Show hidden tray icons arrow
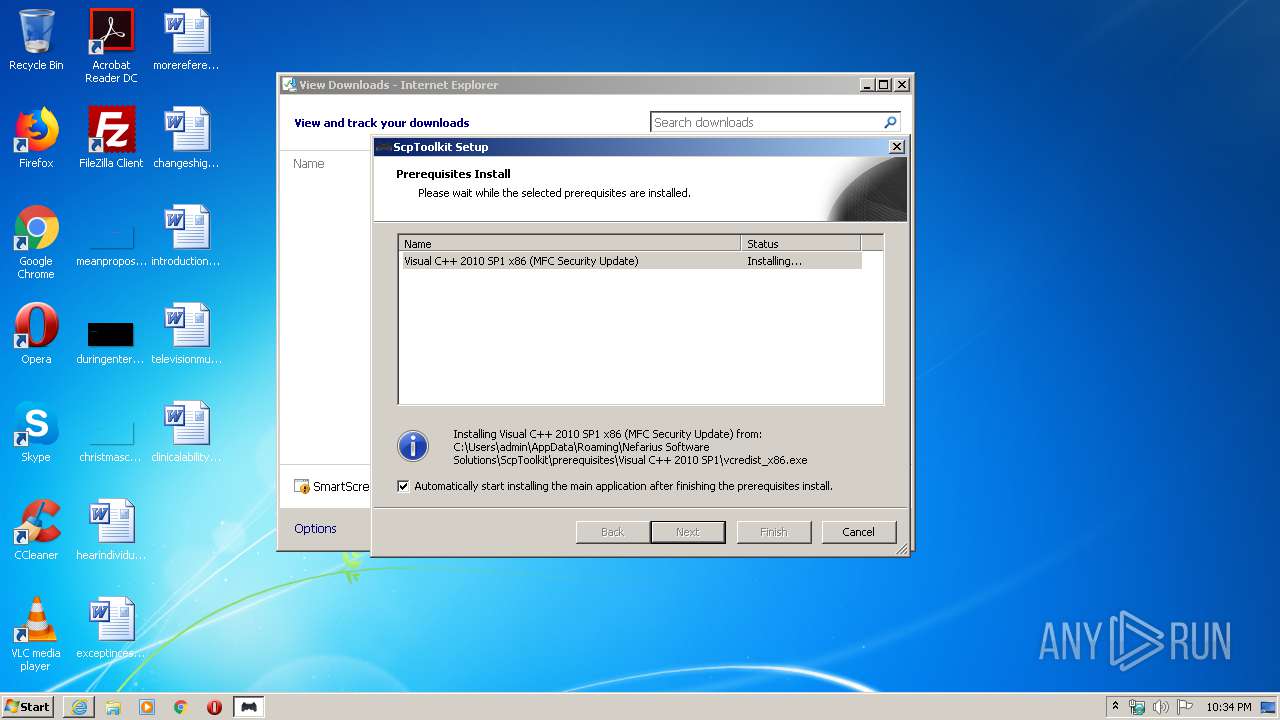1280x720 pixels. [x=1115, y=706]
